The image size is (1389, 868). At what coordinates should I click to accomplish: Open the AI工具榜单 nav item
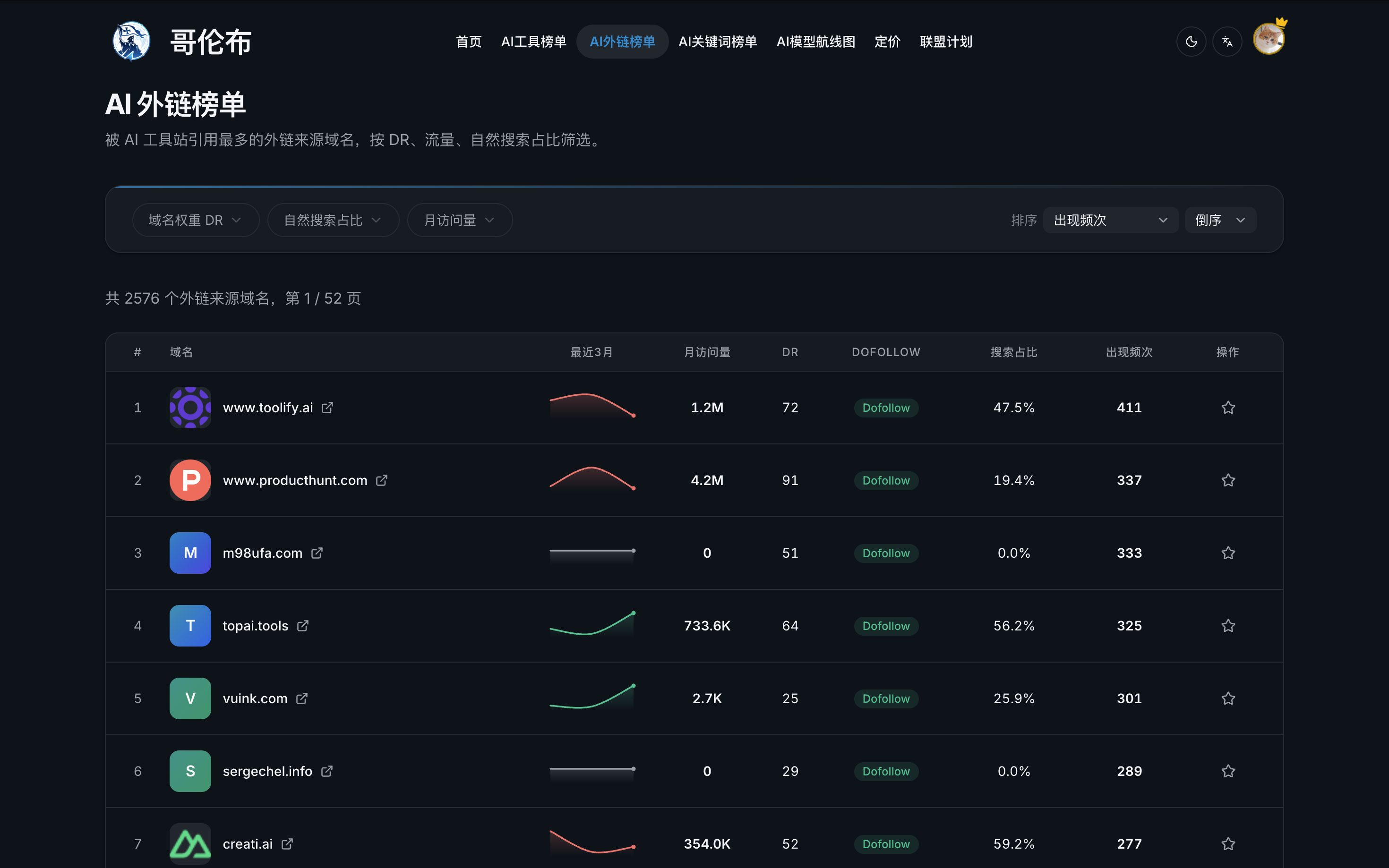533,42
